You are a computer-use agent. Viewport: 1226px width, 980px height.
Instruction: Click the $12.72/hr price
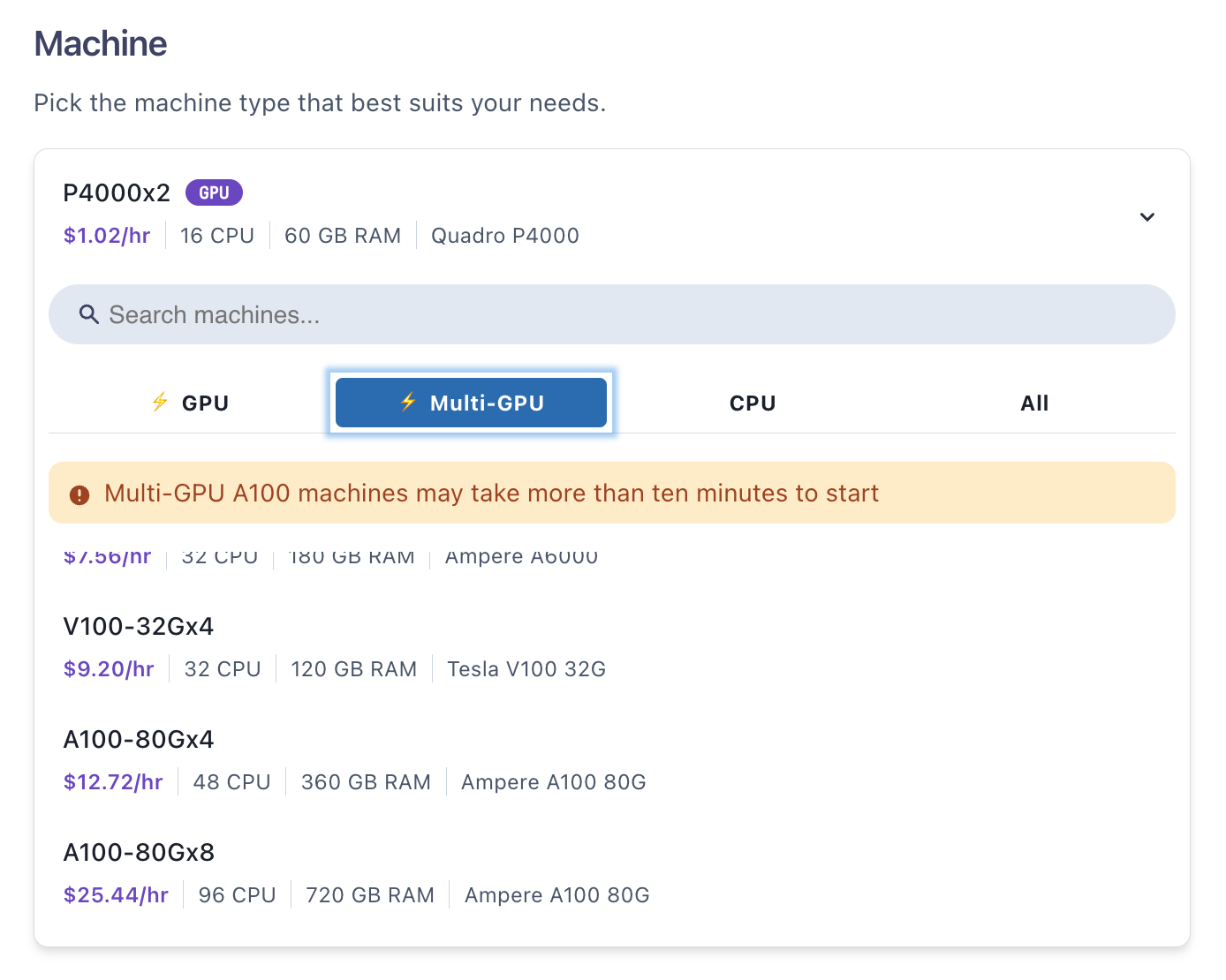click(x=113, y=782)
